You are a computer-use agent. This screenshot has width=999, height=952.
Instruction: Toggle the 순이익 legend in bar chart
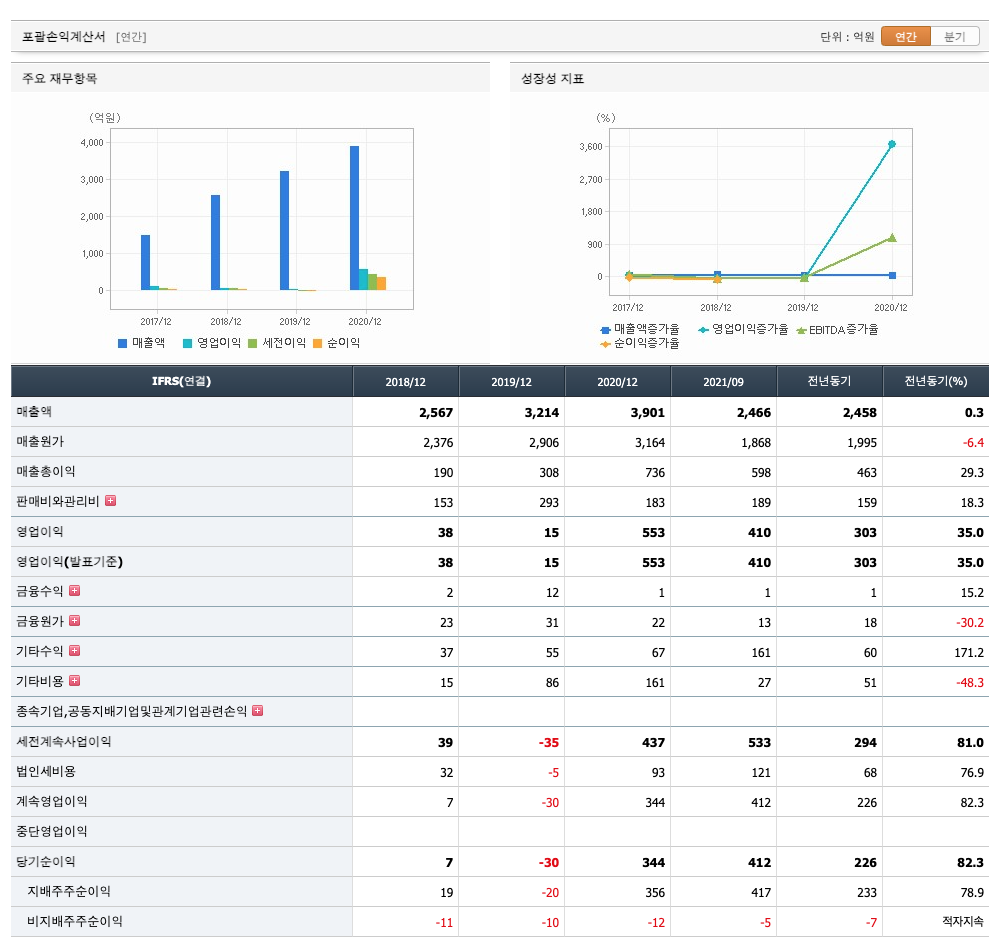click(x=336, y=343)
